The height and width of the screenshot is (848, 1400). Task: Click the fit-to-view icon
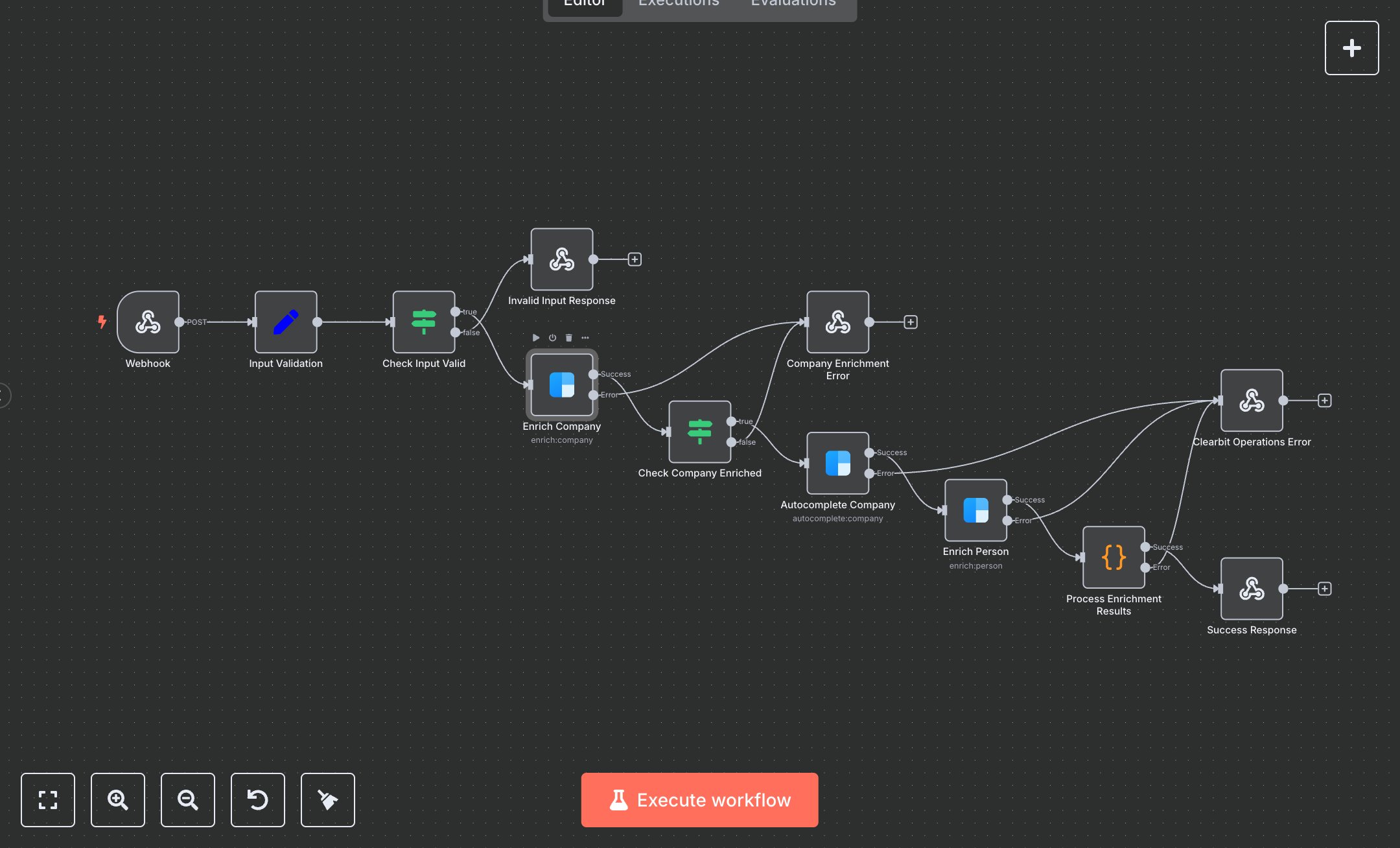pos(48,800)
